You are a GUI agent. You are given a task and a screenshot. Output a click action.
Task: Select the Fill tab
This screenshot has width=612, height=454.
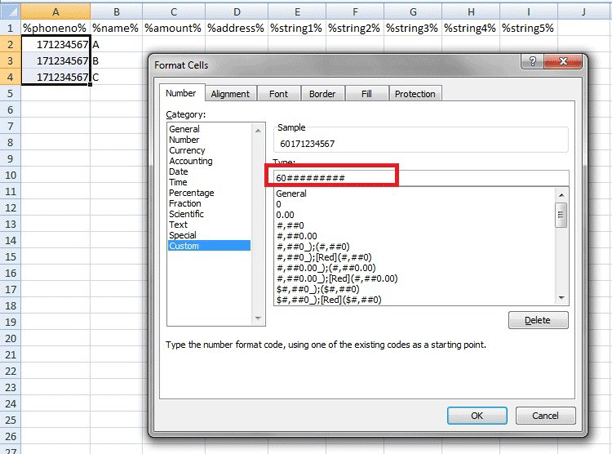point(366,94)
